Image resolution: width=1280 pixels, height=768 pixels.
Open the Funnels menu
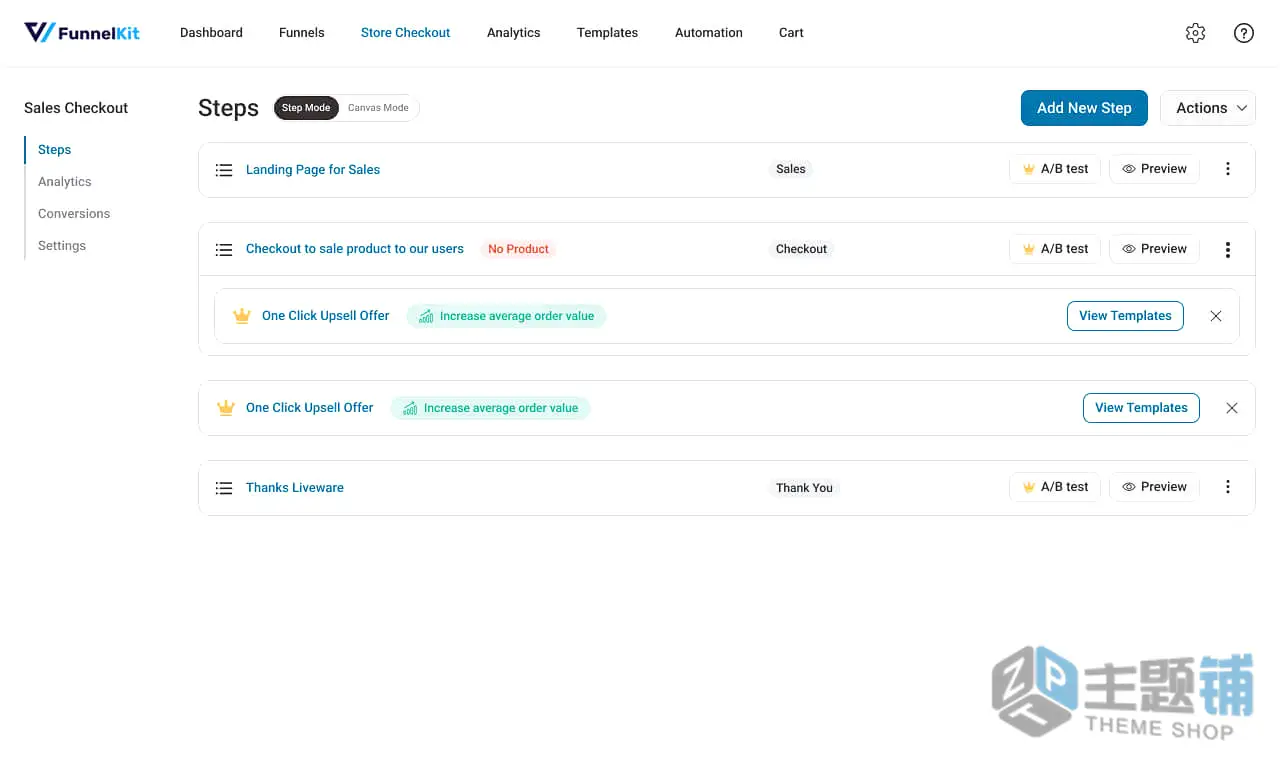pos(302,33)
